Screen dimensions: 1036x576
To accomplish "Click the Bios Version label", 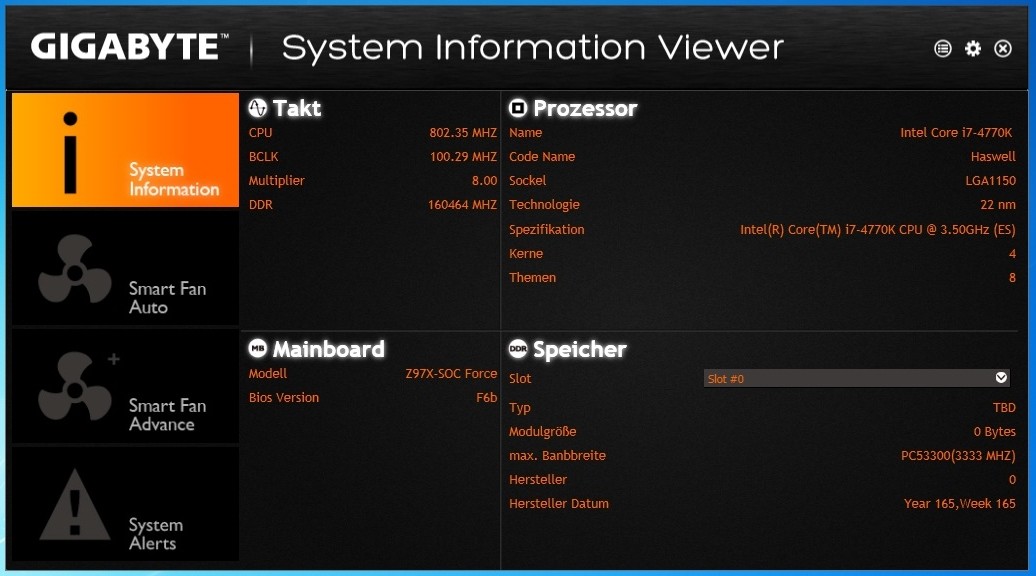I will tap(283, 398).
